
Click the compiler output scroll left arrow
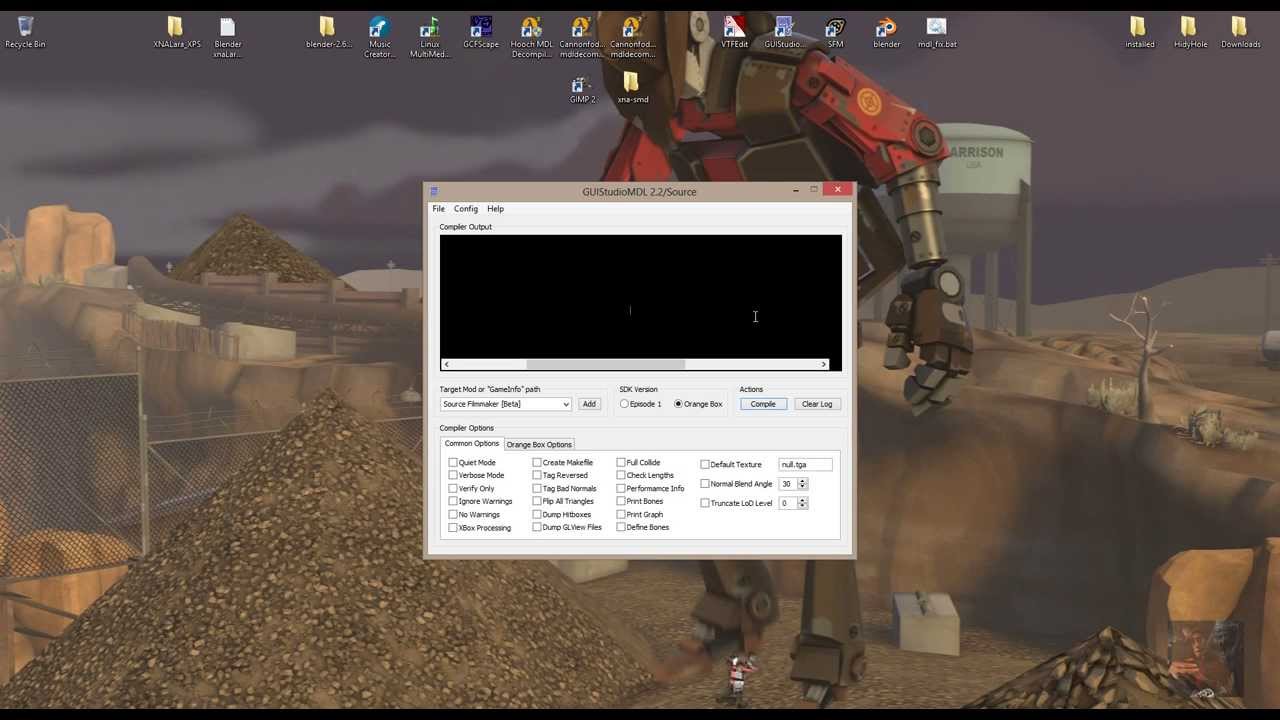(446, 364)
